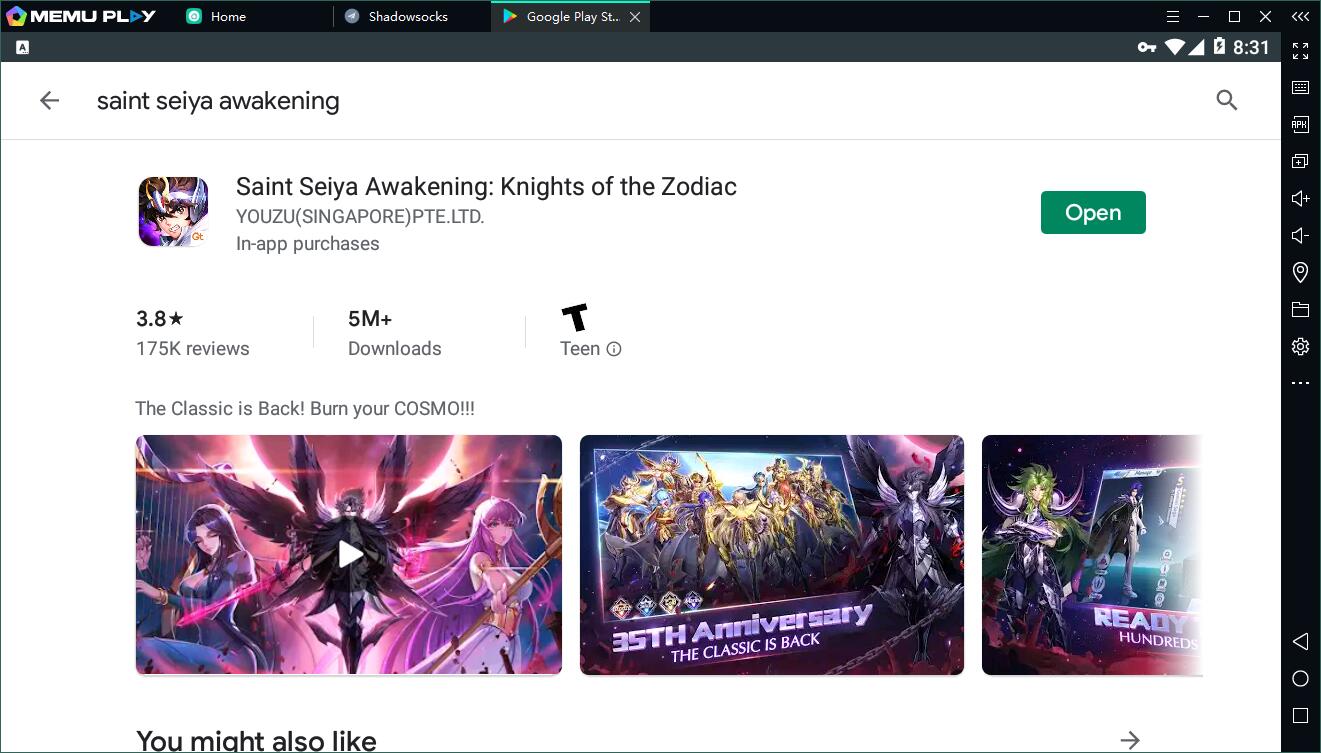Select developer YOUZU(SINGAPORE)PTE.LTD. link
This screenshot has width=1321, height=753.
[x=359, y=217]
